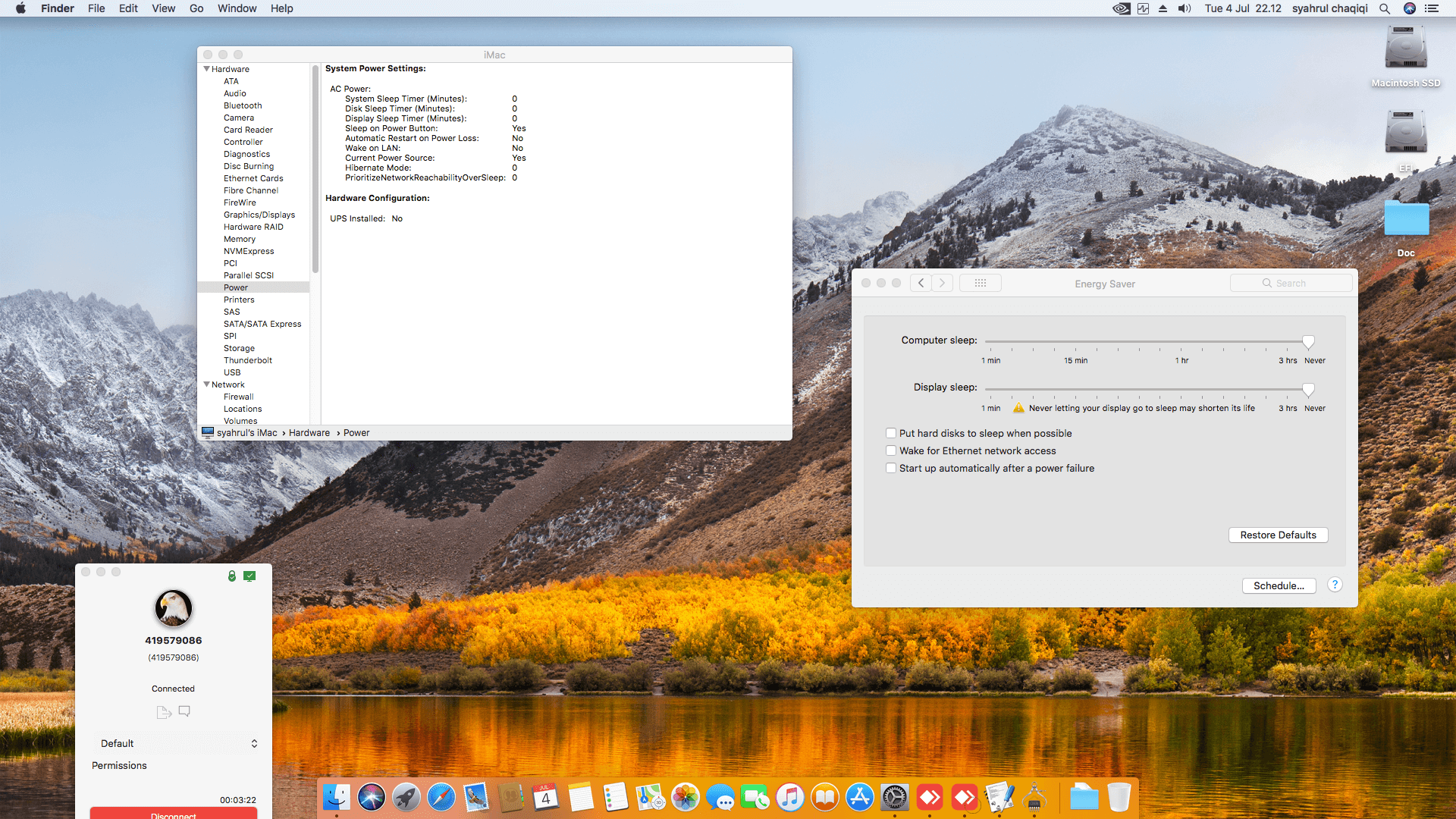Select Power in the System Information sidebar
Image resolution: width=1456 pixels, height=819 pixels.
236,287
